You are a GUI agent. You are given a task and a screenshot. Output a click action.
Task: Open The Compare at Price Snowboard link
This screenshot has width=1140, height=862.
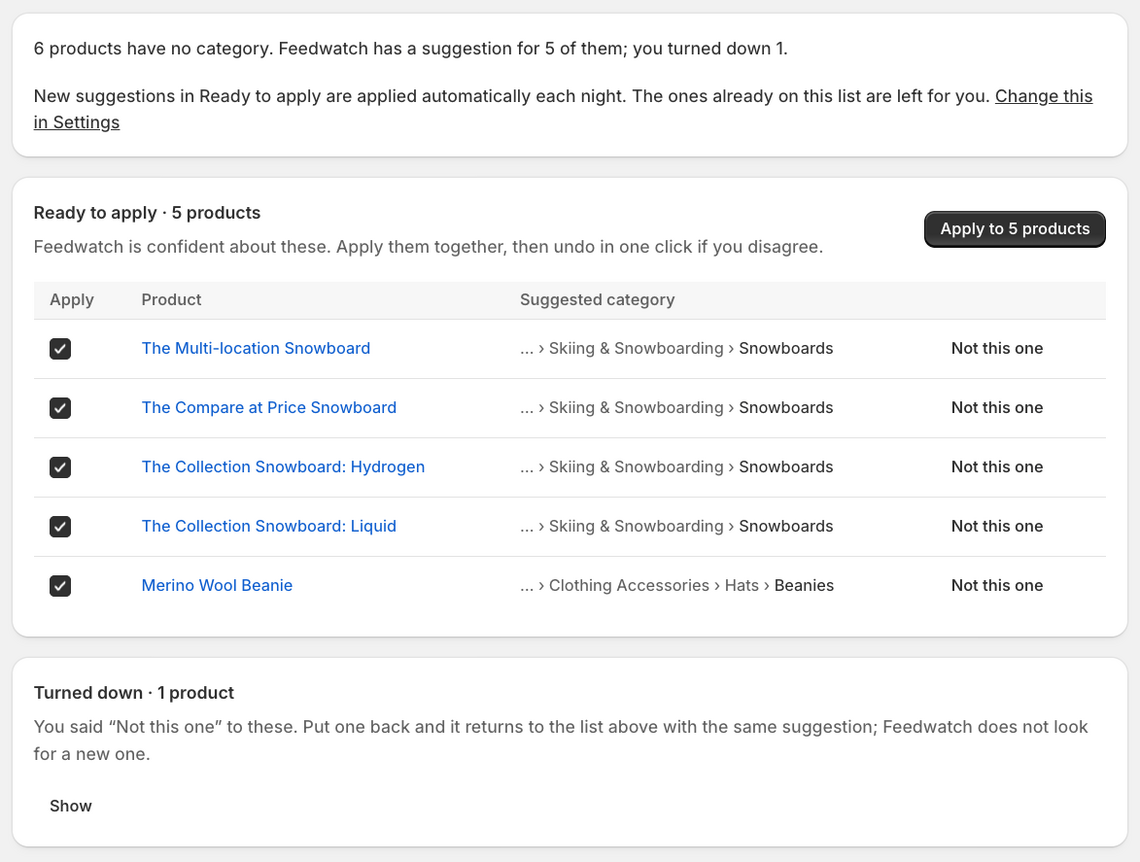269,408
